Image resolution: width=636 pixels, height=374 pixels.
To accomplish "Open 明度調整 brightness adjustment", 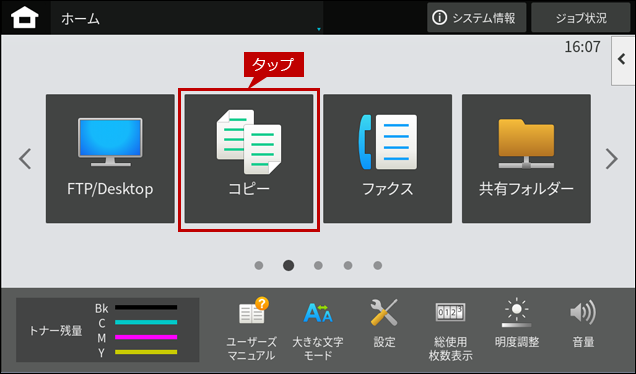I will (x=517, y=324).
